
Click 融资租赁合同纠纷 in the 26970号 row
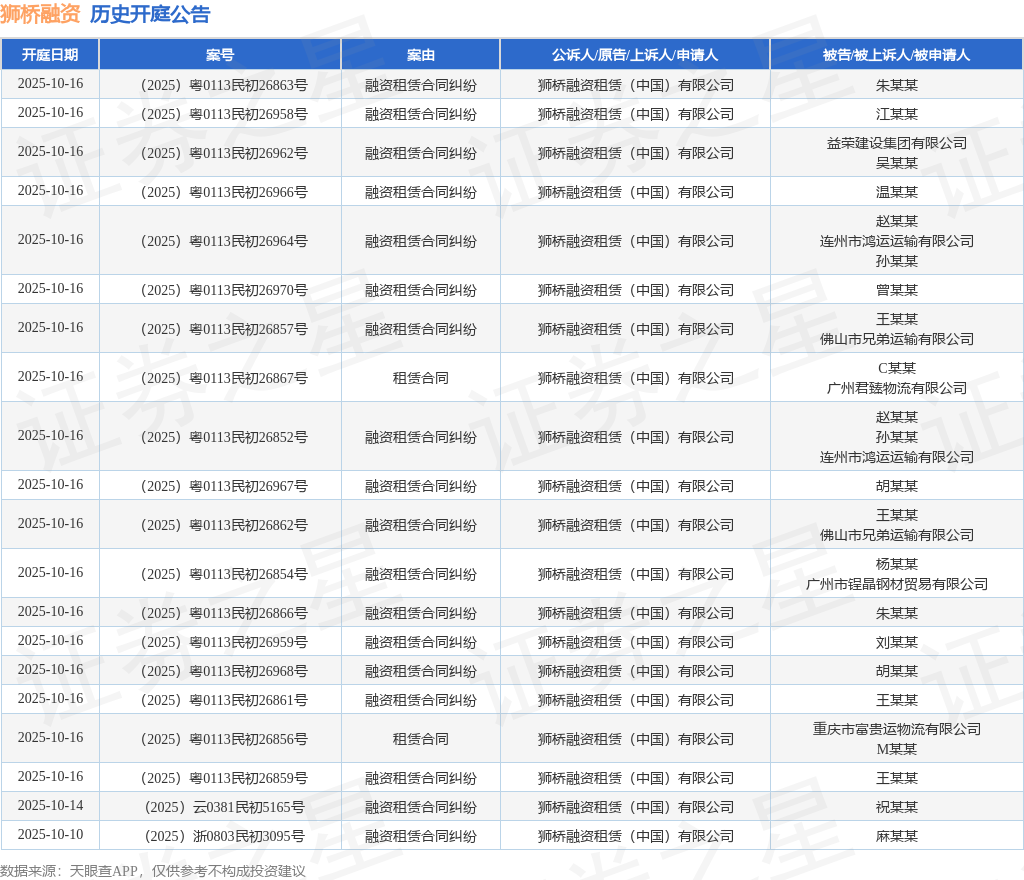tap(421, 291)
